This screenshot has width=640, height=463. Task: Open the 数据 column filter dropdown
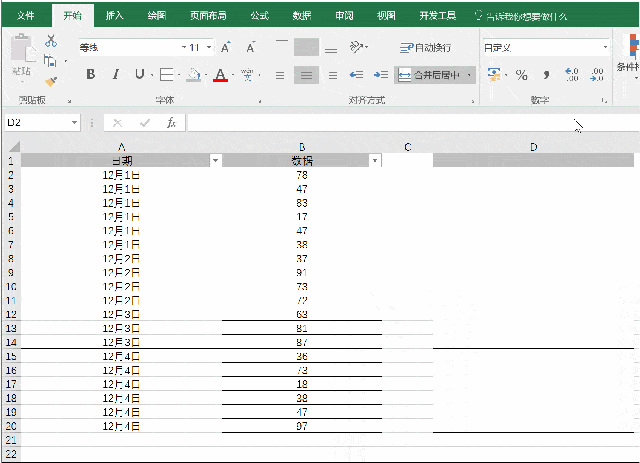375,160
